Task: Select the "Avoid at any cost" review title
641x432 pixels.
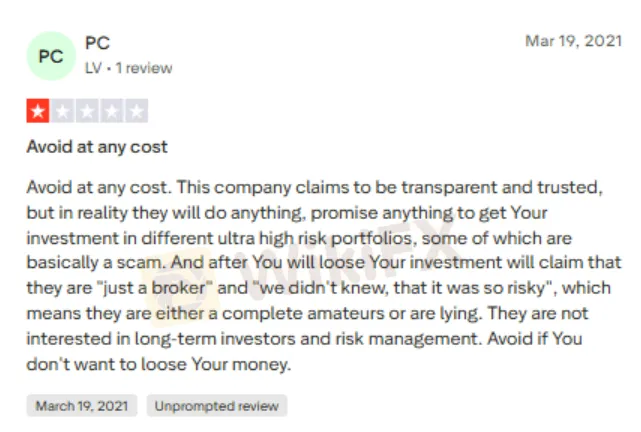Action: point(97,147)
